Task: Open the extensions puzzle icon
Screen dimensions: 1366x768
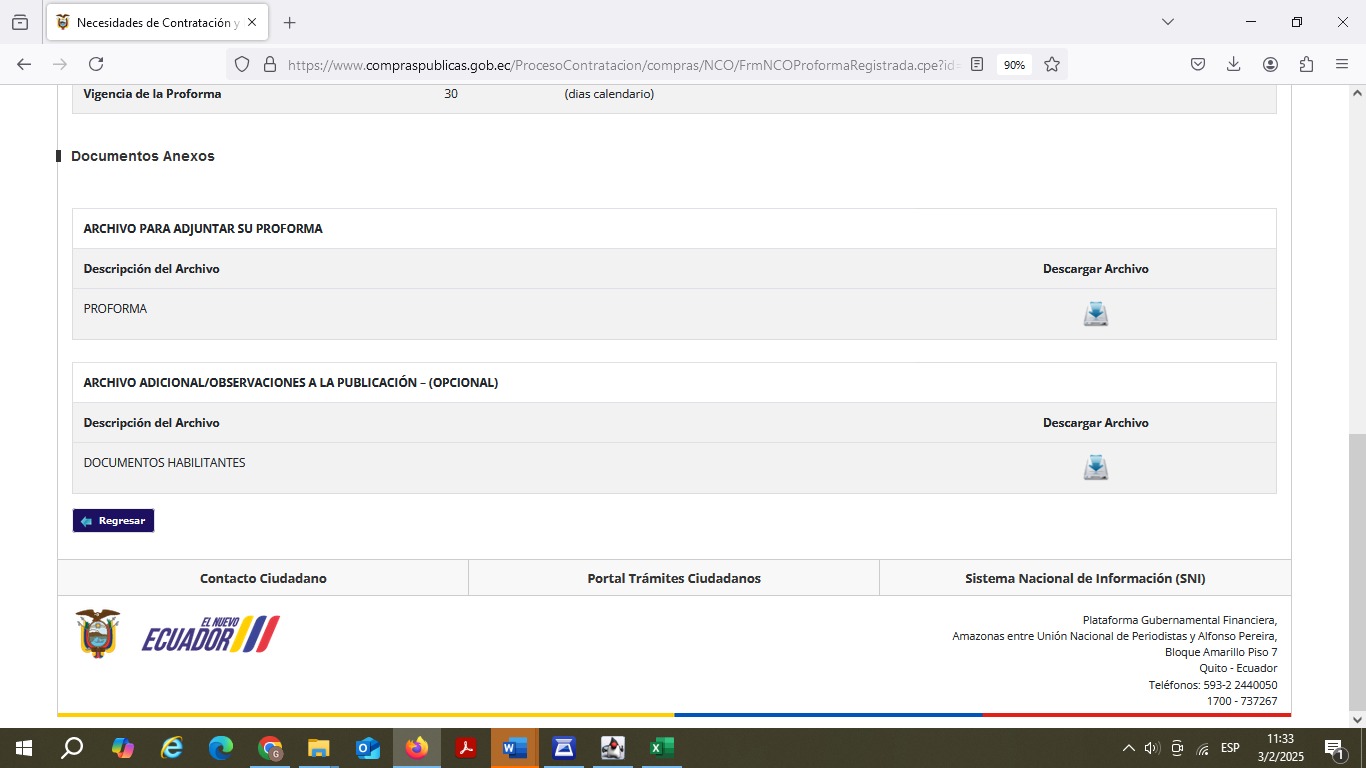Action: pos(1306,64)
